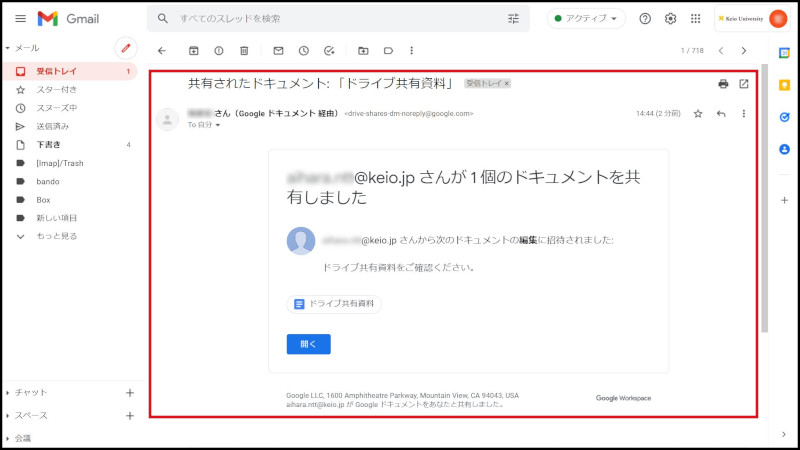
Task: Go to the 送信済み folder
Action: (53, 127)
